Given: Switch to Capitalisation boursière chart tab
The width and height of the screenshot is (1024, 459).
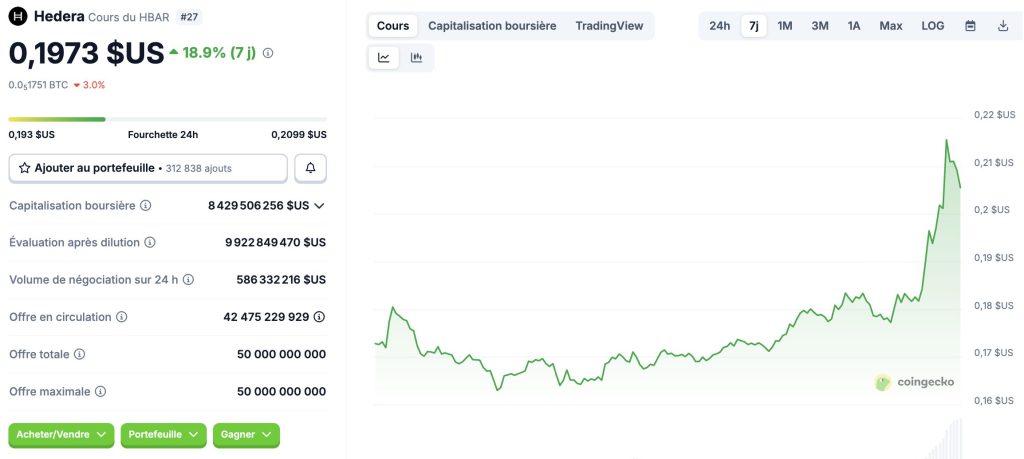Looking at the screenshot, I should 492,26.
